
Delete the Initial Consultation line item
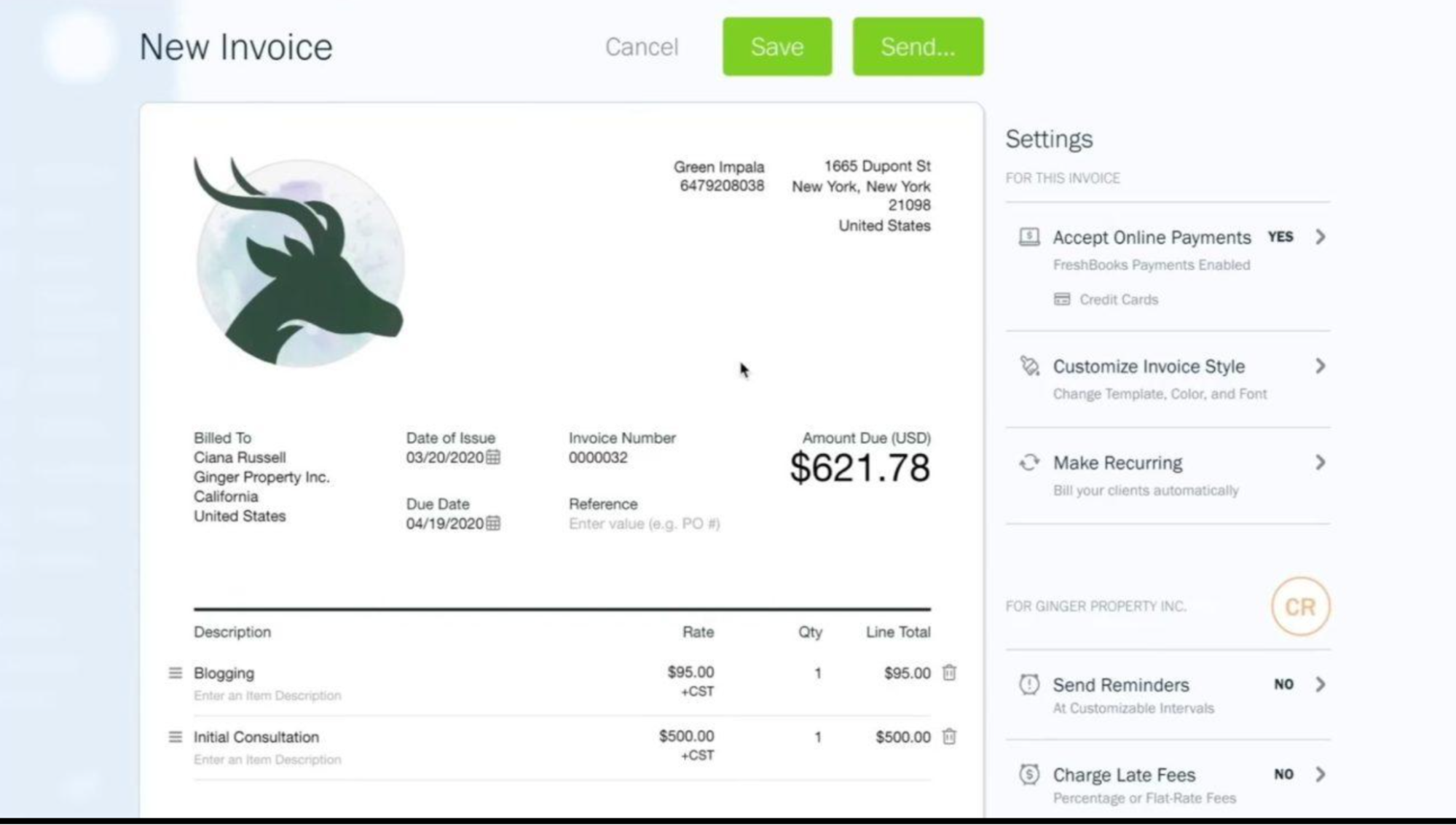(949, 737)
